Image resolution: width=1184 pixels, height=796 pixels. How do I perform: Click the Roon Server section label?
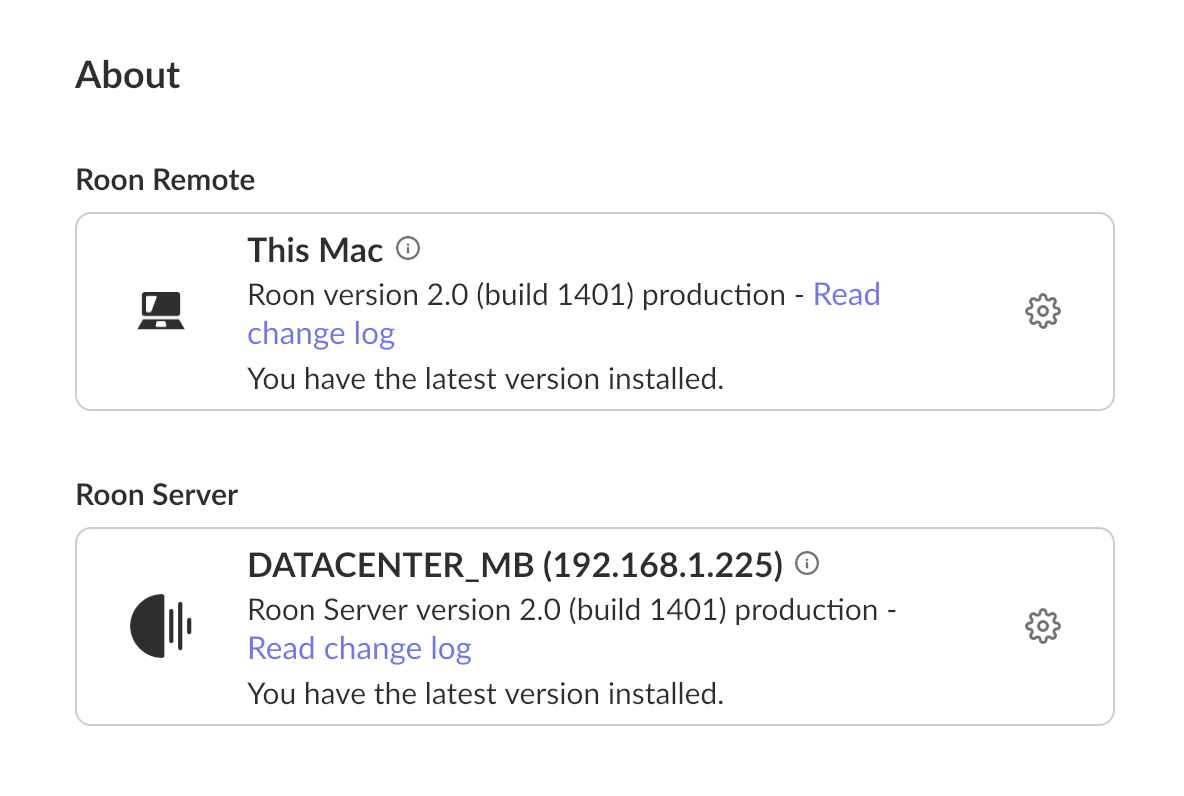coord(157,495)
